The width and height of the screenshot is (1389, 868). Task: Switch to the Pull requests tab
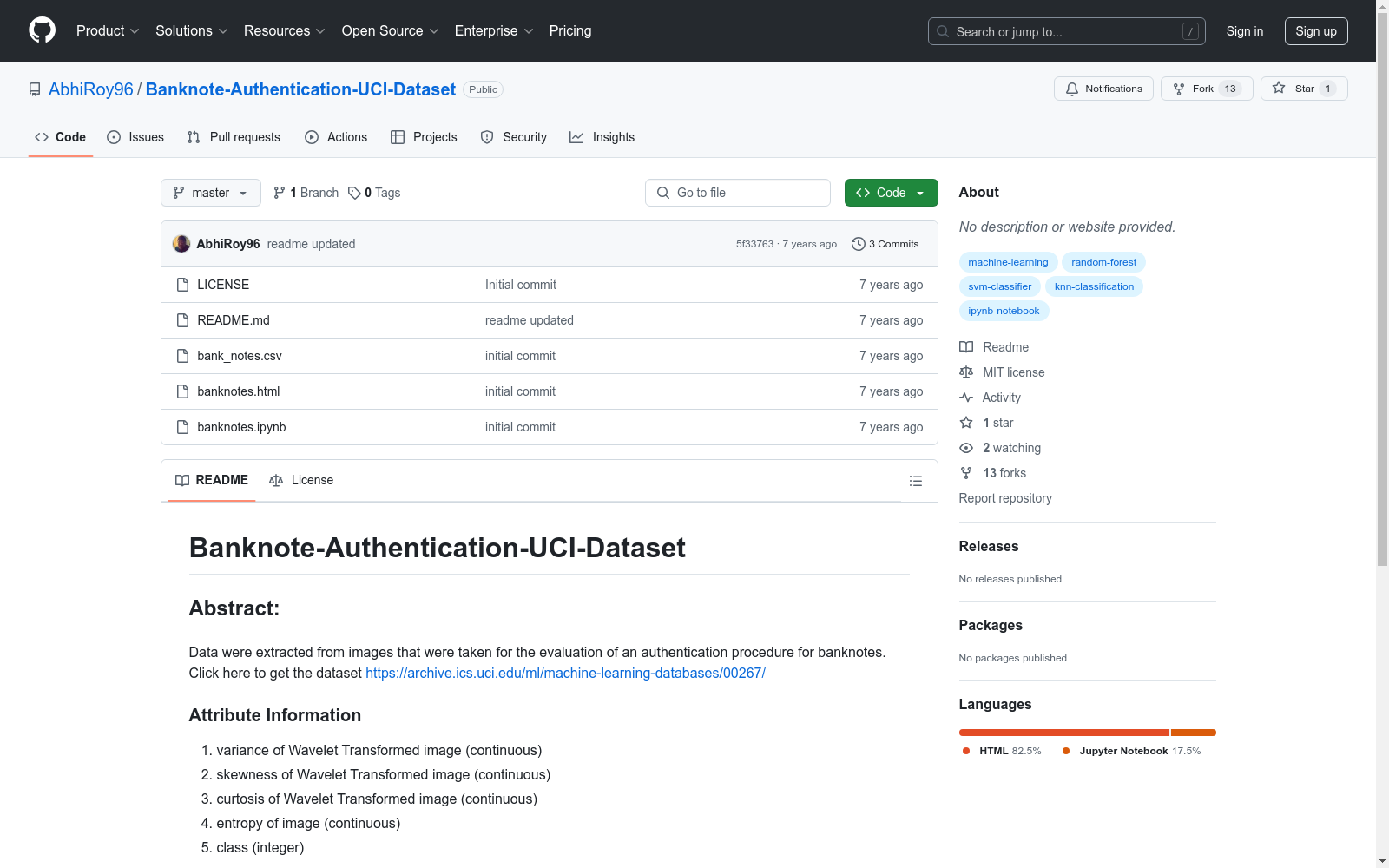234,137
